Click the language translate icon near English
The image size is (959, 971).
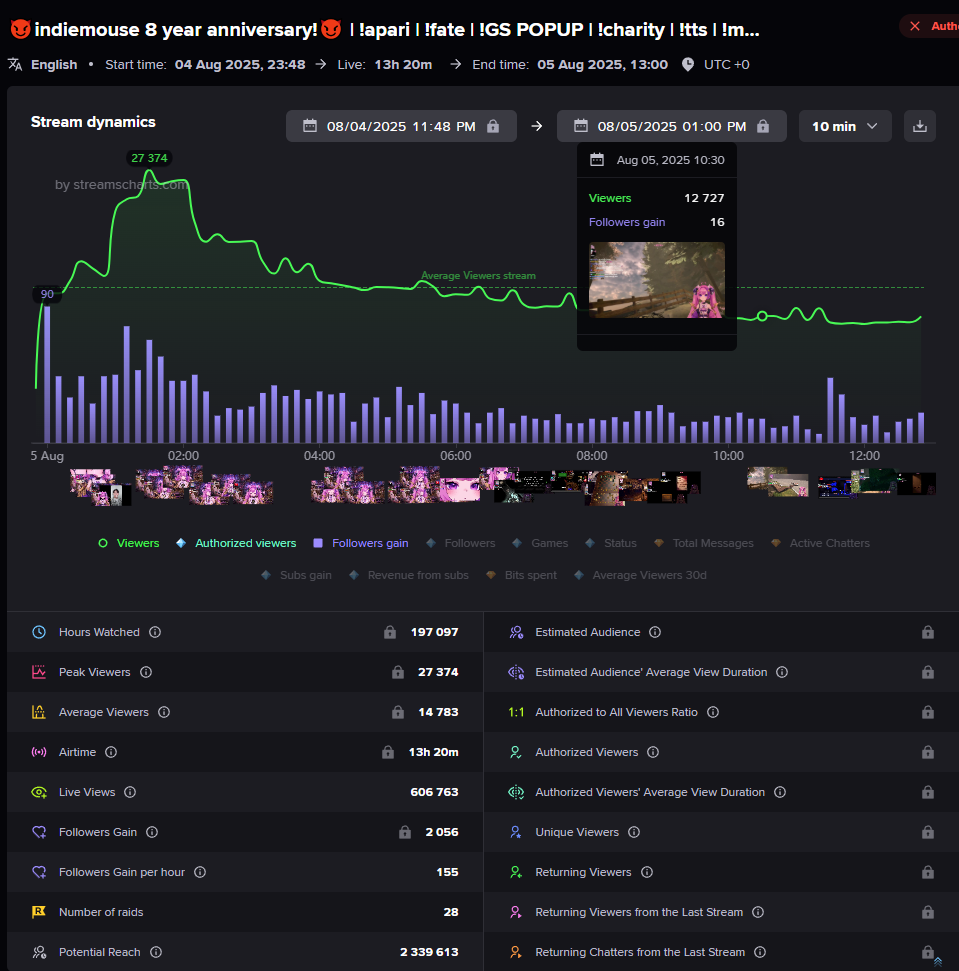coord(15,64)
